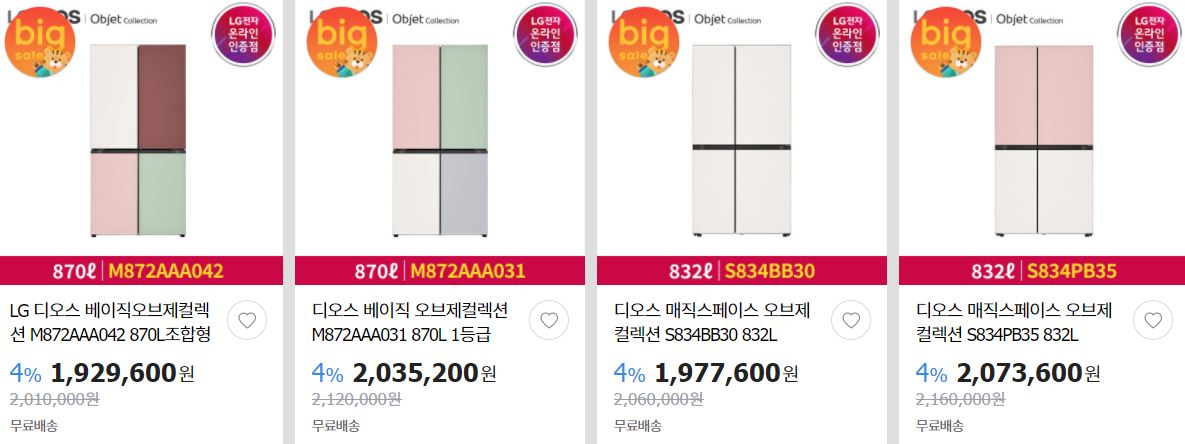Toggle the heart for the M872AAA031 refrigerator
This screenshot has width=1185, height=444.
(549, 320)
